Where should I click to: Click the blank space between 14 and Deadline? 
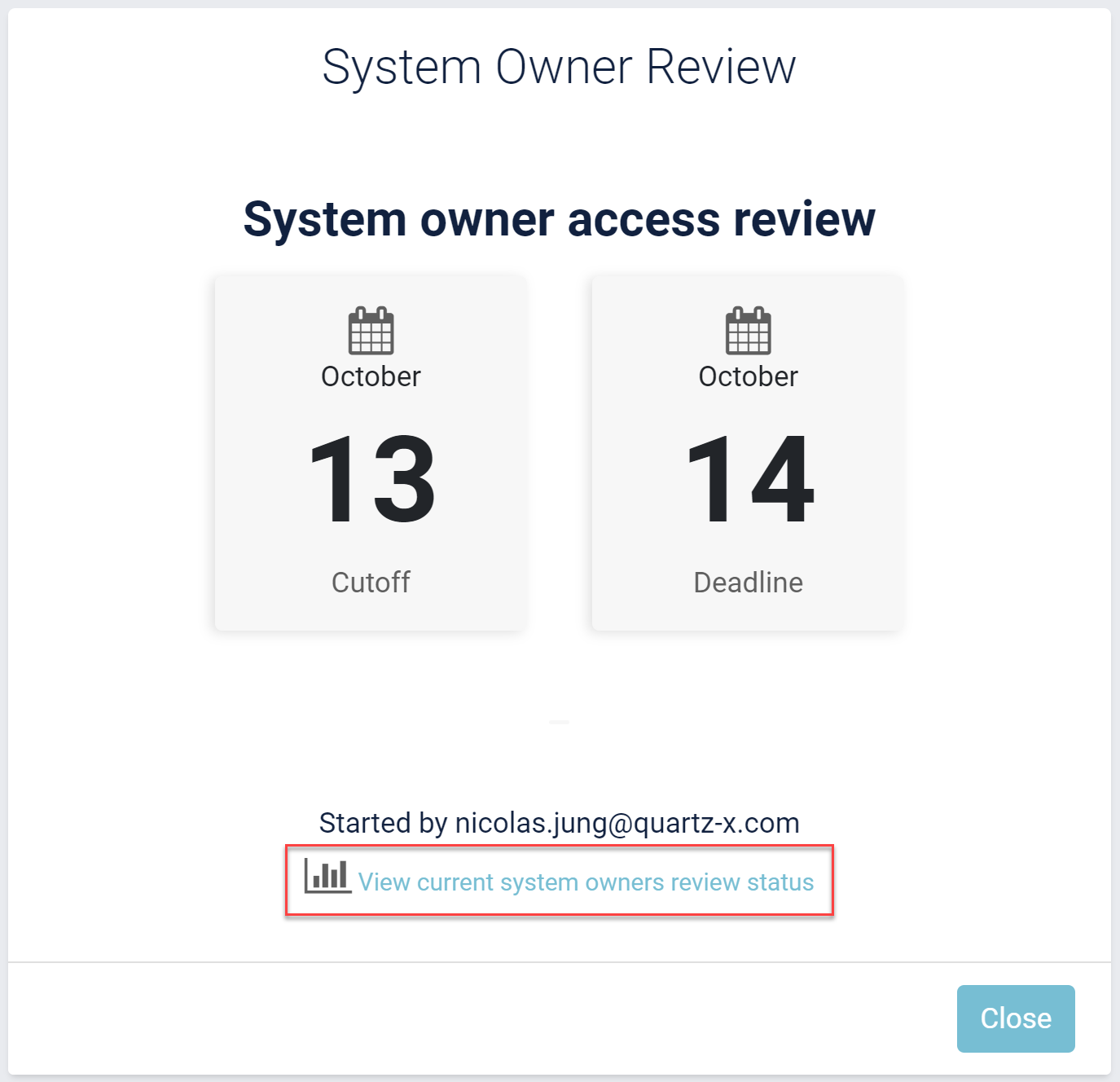748,548
